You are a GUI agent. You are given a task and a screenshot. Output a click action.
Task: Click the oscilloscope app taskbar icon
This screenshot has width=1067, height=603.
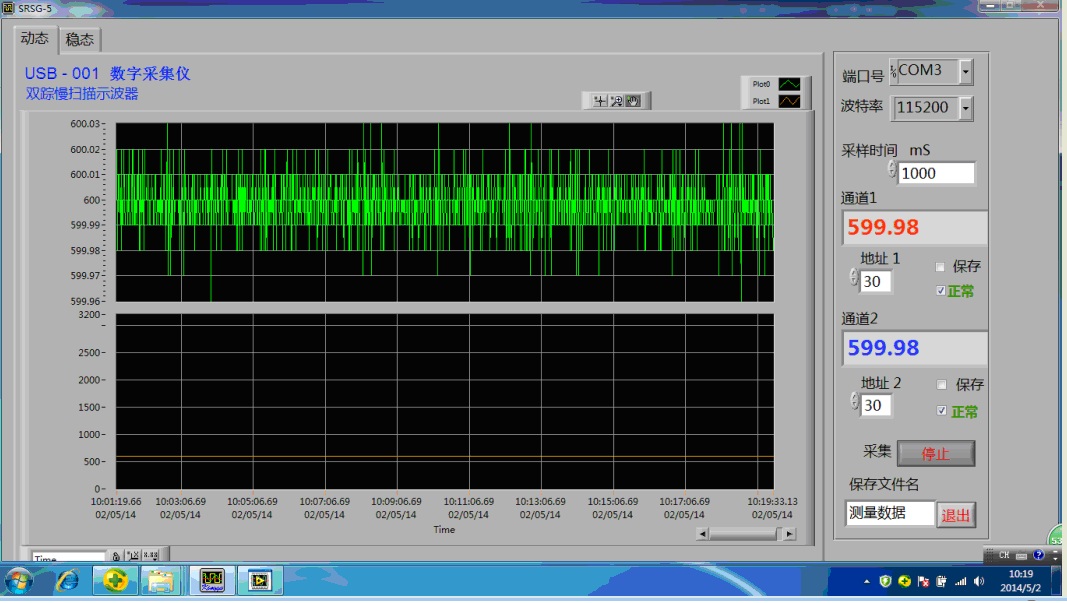pos(212,581)
